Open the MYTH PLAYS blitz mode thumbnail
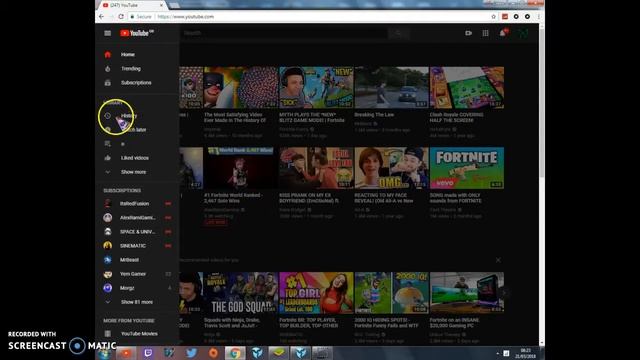640x360 pixels. pyautogui.click(x=316, y=88)
